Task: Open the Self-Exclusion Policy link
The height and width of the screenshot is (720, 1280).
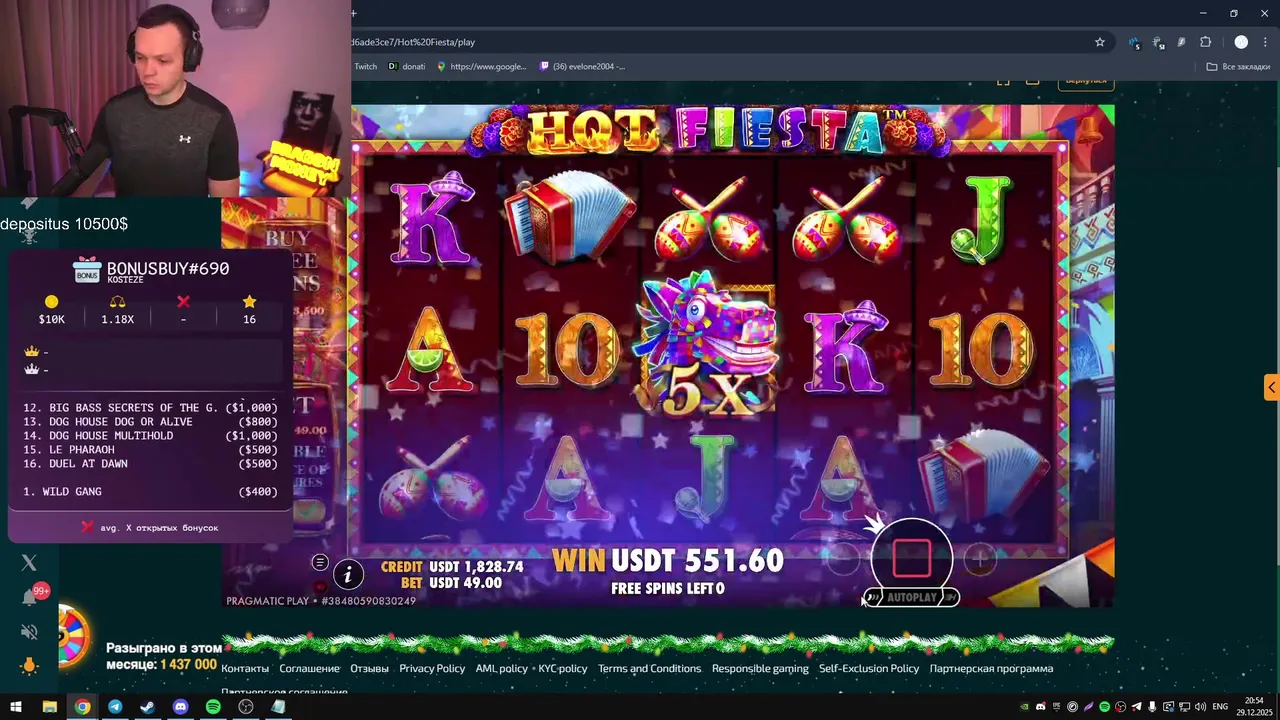Action: point(869,668)
